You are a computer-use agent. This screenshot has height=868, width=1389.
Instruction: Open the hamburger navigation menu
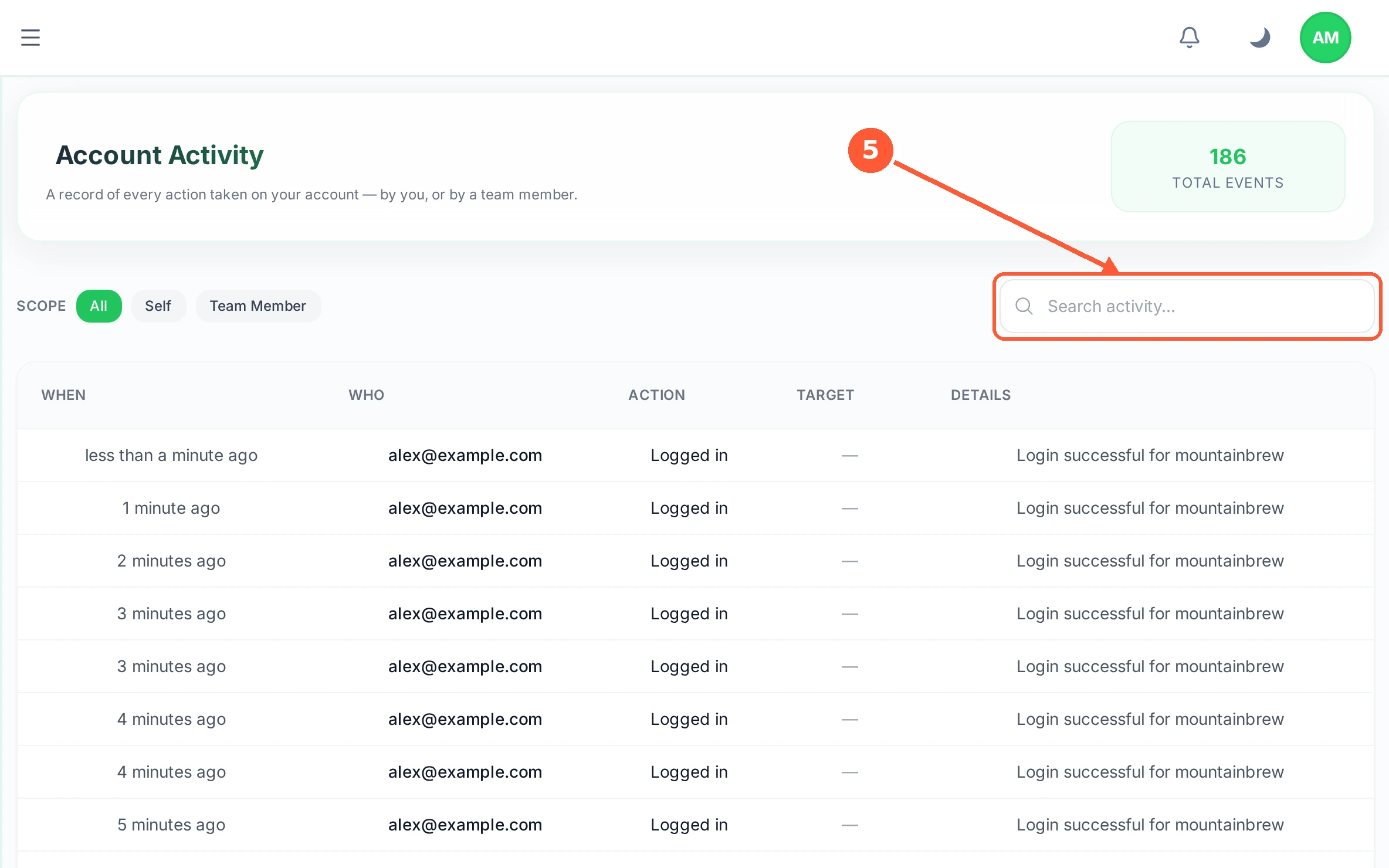pyautogui.click(x=31, y=38)
